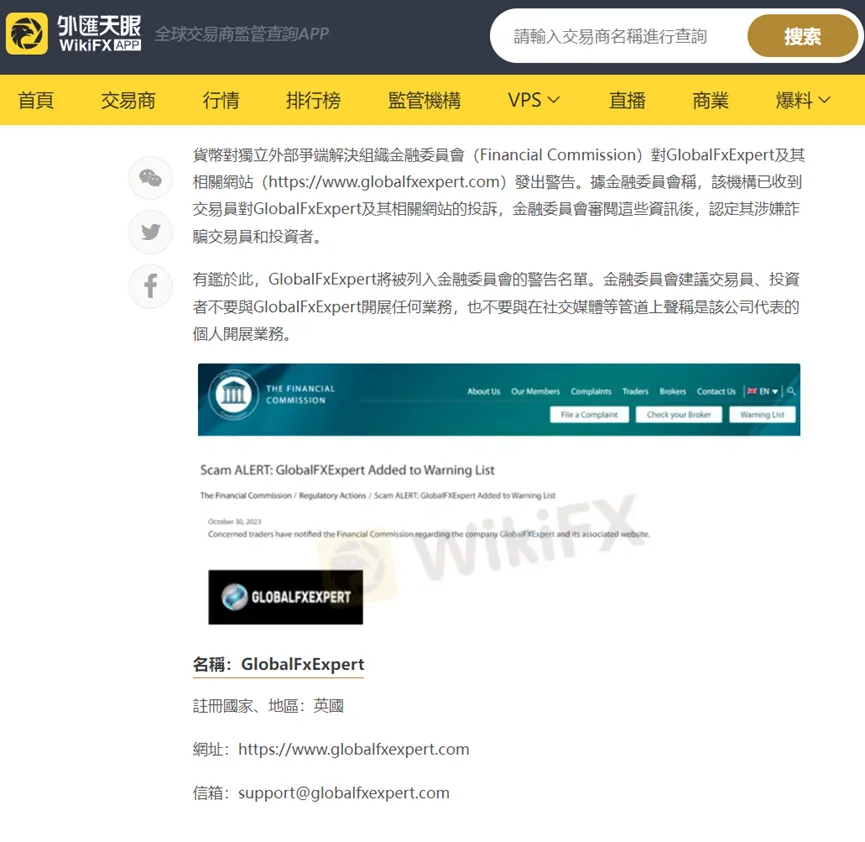Open the 直播 live menu item
The height and width of the screenshot is (842, 865).
627,100
